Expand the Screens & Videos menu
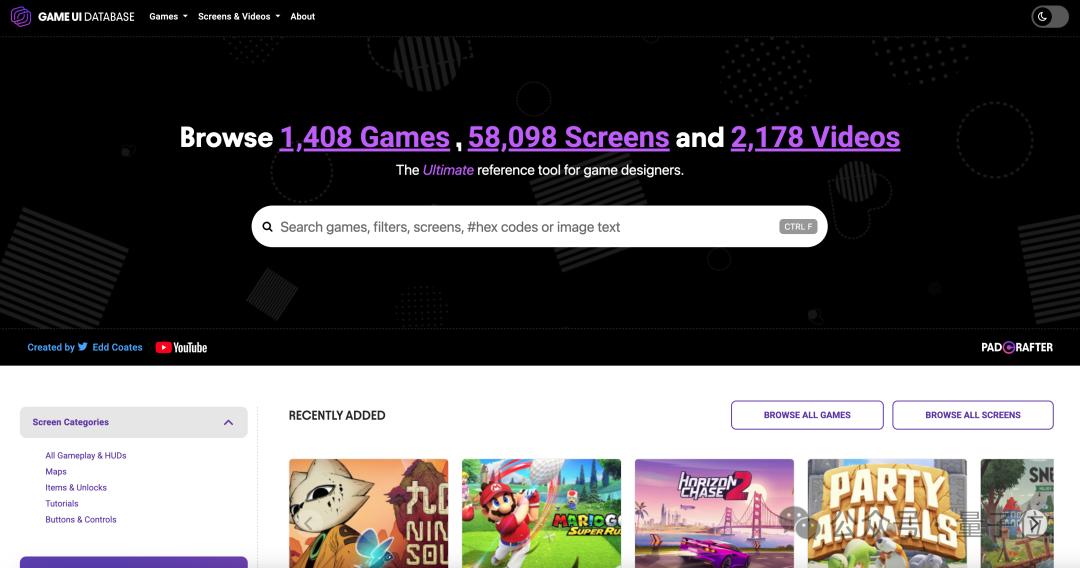The image size is (1080, 568). (239, 16)
